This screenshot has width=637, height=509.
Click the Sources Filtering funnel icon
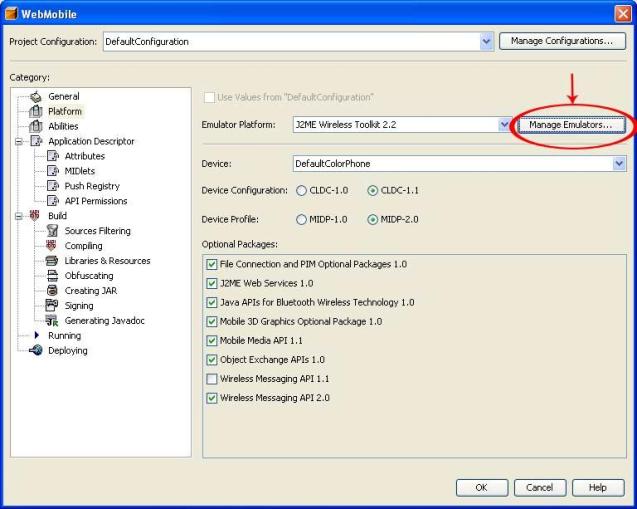[54, 231]
